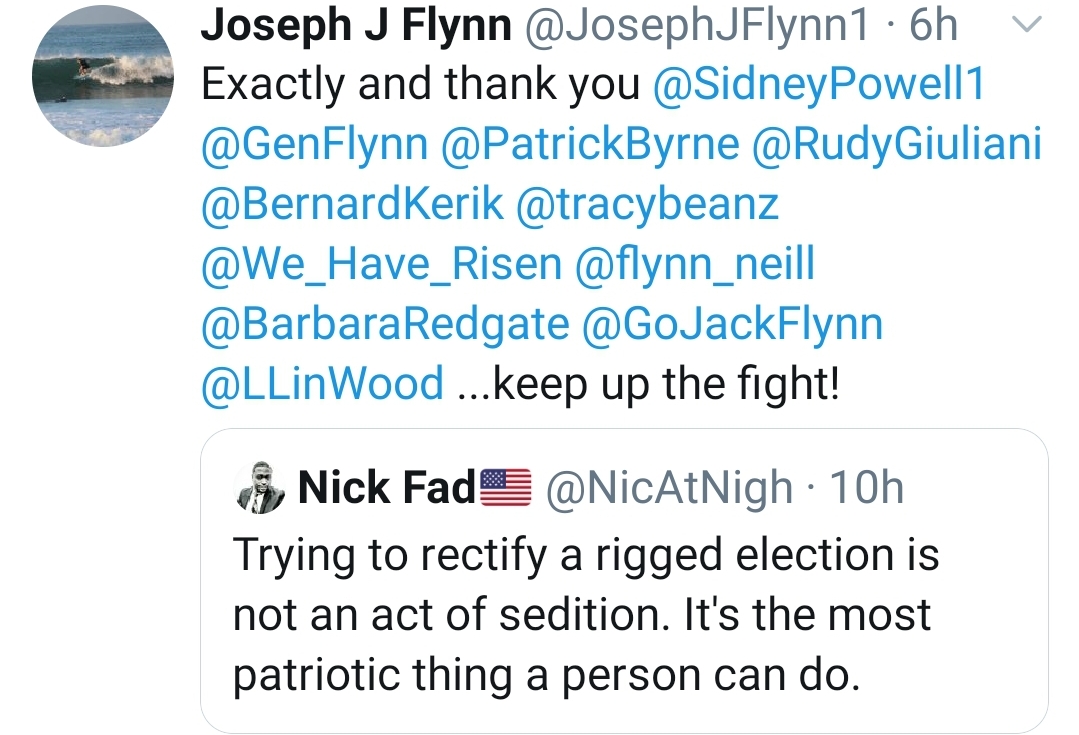Click the Joseph J Flynn display name
This screenshot has height=735, width=1079.
point(355,27)
